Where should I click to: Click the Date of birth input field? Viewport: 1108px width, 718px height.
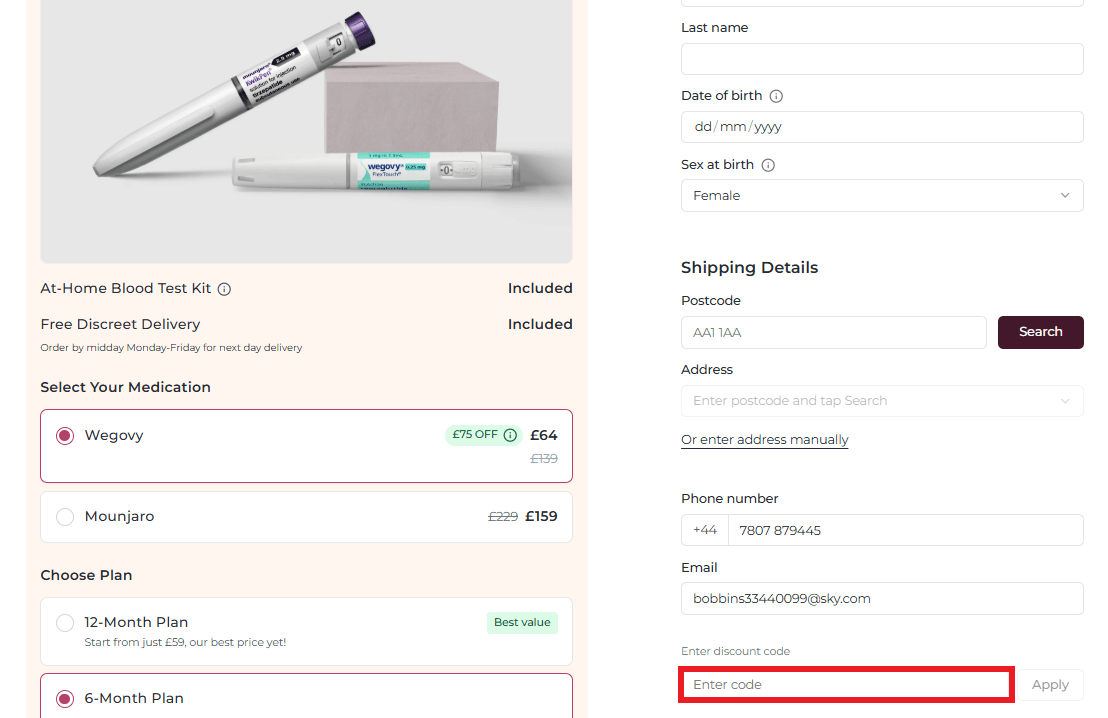pos(881,127)
